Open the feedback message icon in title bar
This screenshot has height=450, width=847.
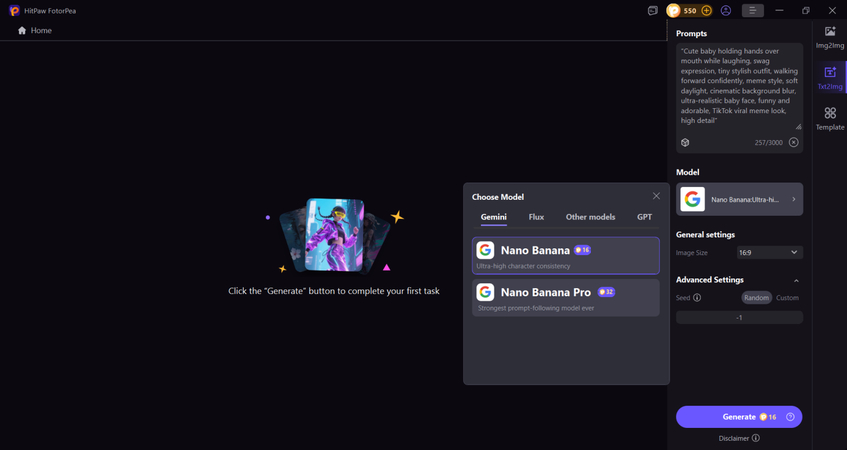point(653,10)
